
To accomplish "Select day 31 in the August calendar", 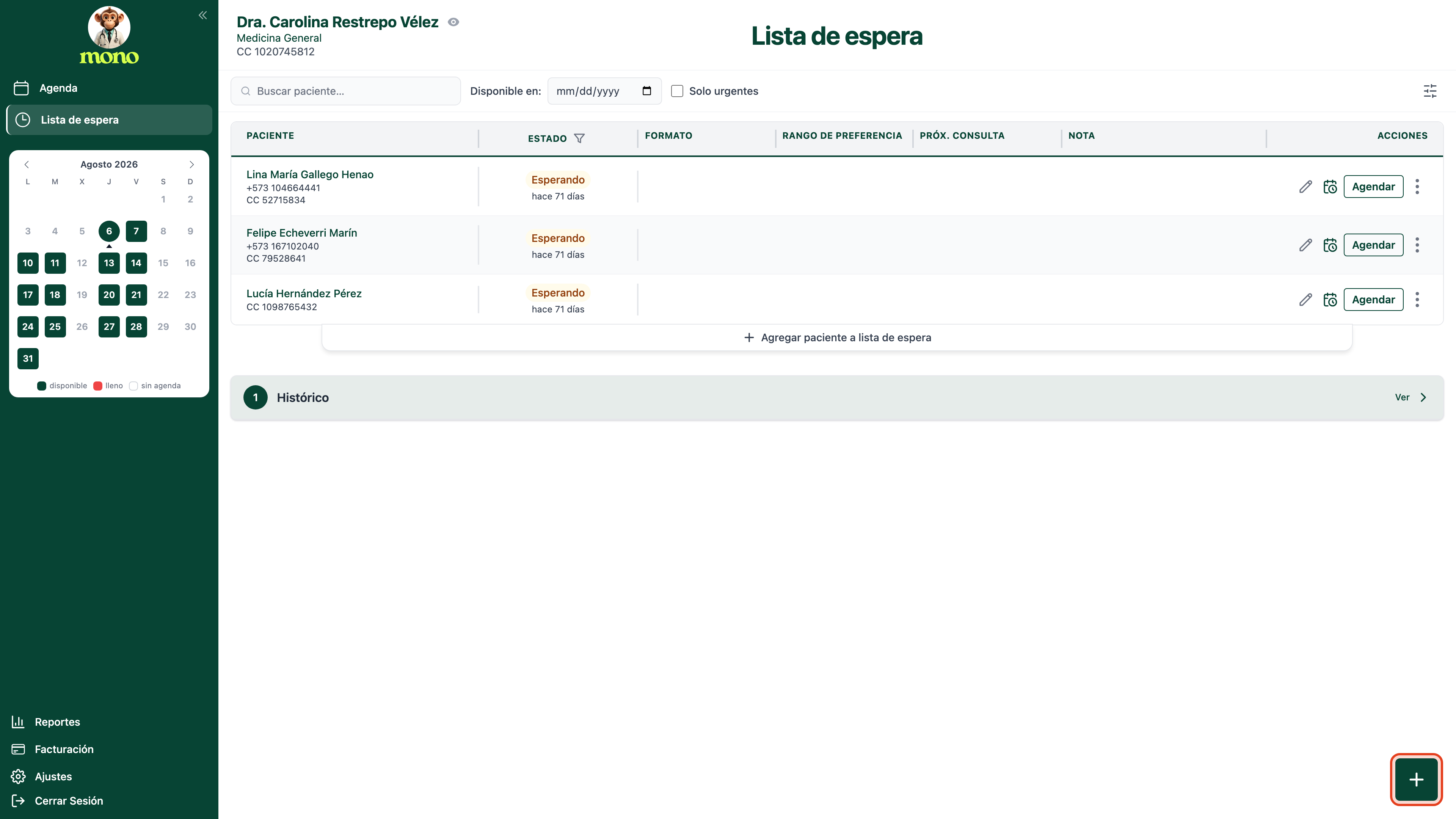I will tap(28, 358).
